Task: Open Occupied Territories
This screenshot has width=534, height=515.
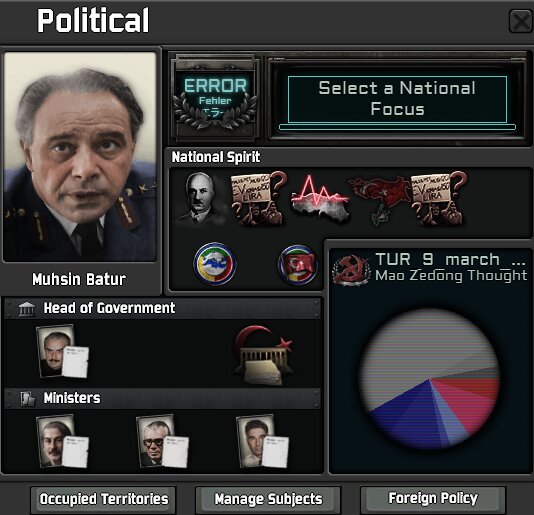Action: (103, 499)
